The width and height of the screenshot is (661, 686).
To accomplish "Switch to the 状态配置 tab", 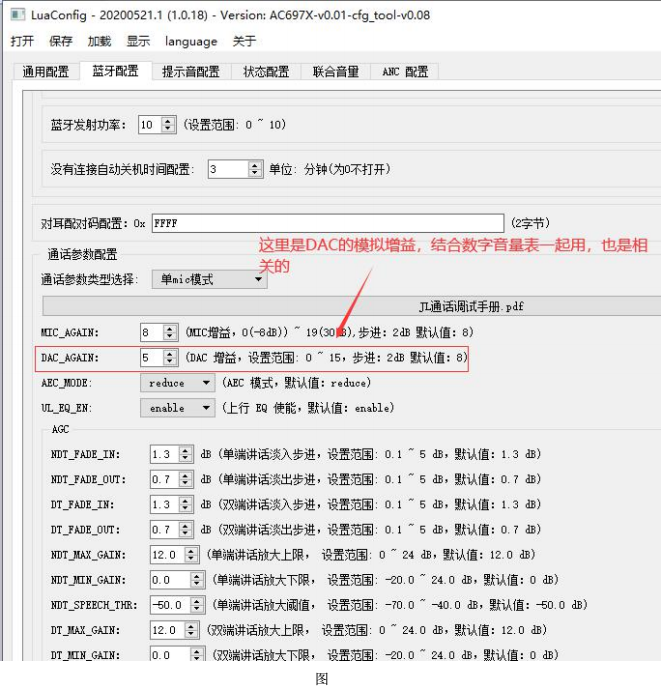I will tap(266, 71).
